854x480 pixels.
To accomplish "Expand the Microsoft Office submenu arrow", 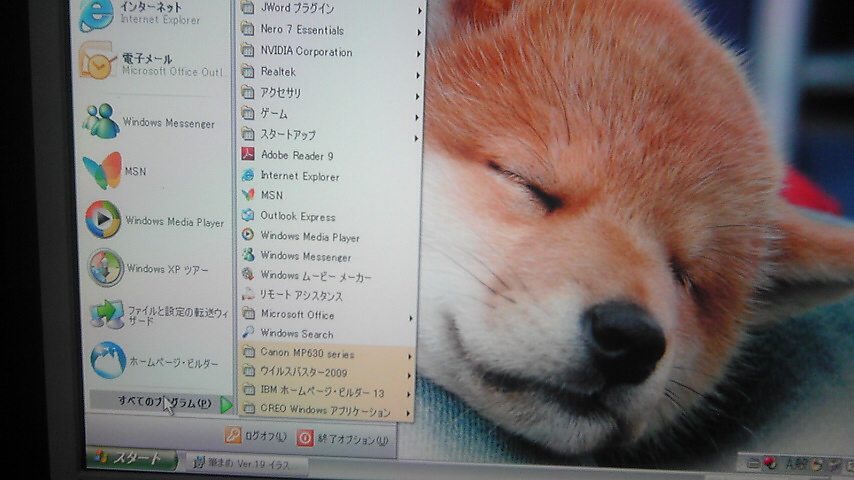I will pyautogui.click(x=411, y=318).
